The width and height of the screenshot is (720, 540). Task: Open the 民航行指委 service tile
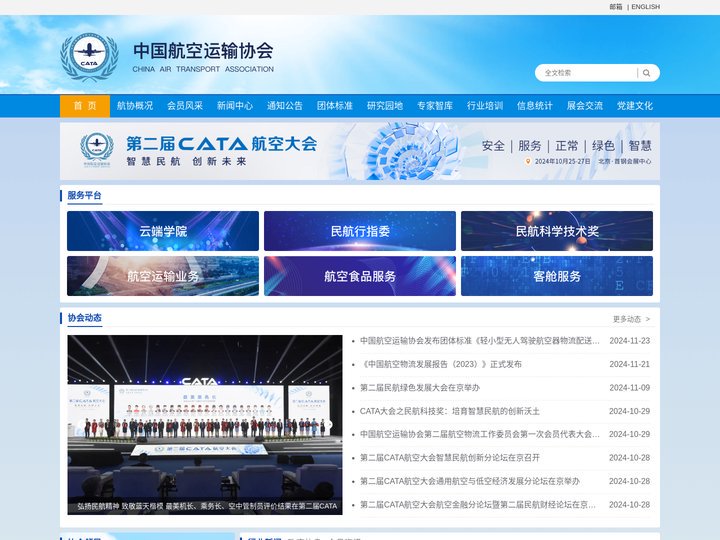point(360,231)
